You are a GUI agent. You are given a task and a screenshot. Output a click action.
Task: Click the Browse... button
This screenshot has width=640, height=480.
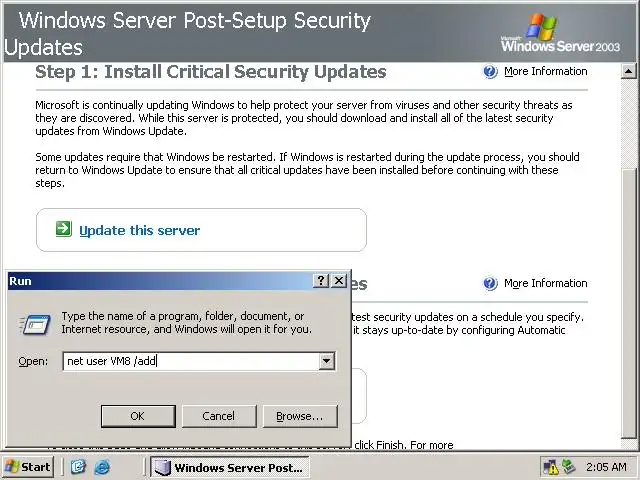pos(299,415)
